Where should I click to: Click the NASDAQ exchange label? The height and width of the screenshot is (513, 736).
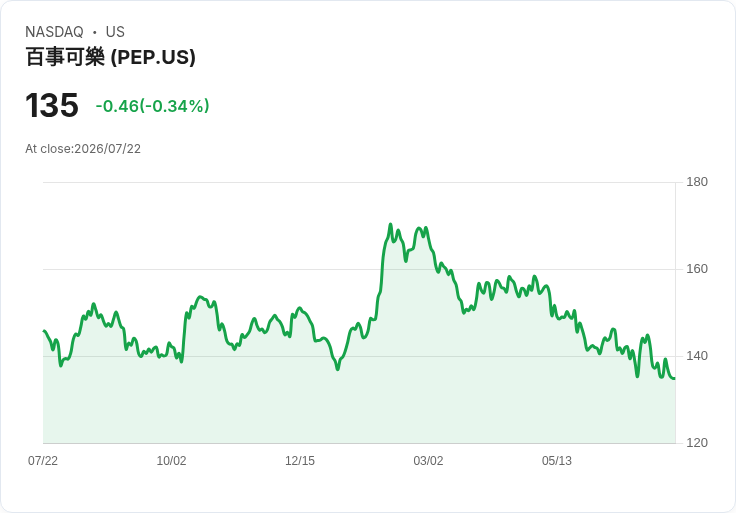(x=54, y=32)
